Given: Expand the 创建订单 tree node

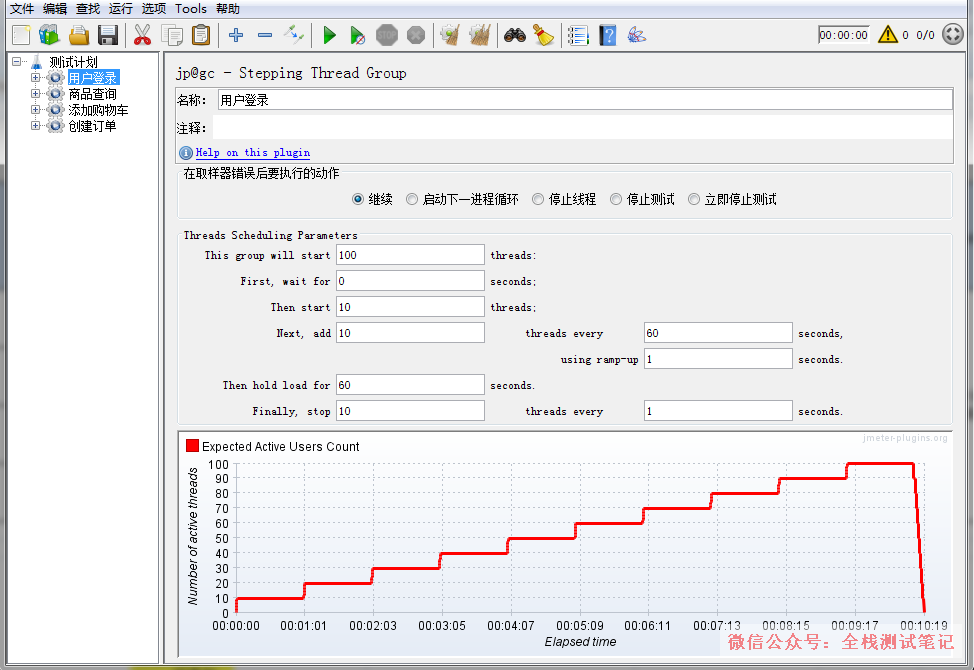Looking at the screenshot, I should [35, 126].
